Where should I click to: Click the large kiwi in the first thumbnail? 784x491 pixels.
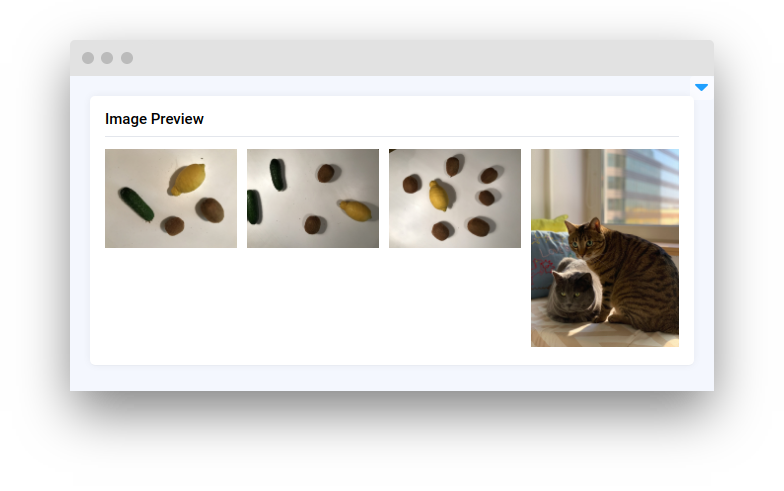click(x=210, y=210)
